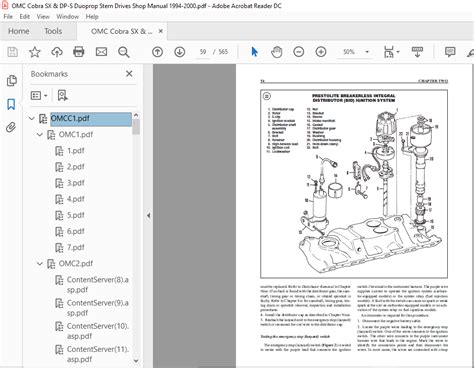474x368 pixels.
Task: Open ContentServer(9).asp.pdf bookmark
Action: [98, 308]
